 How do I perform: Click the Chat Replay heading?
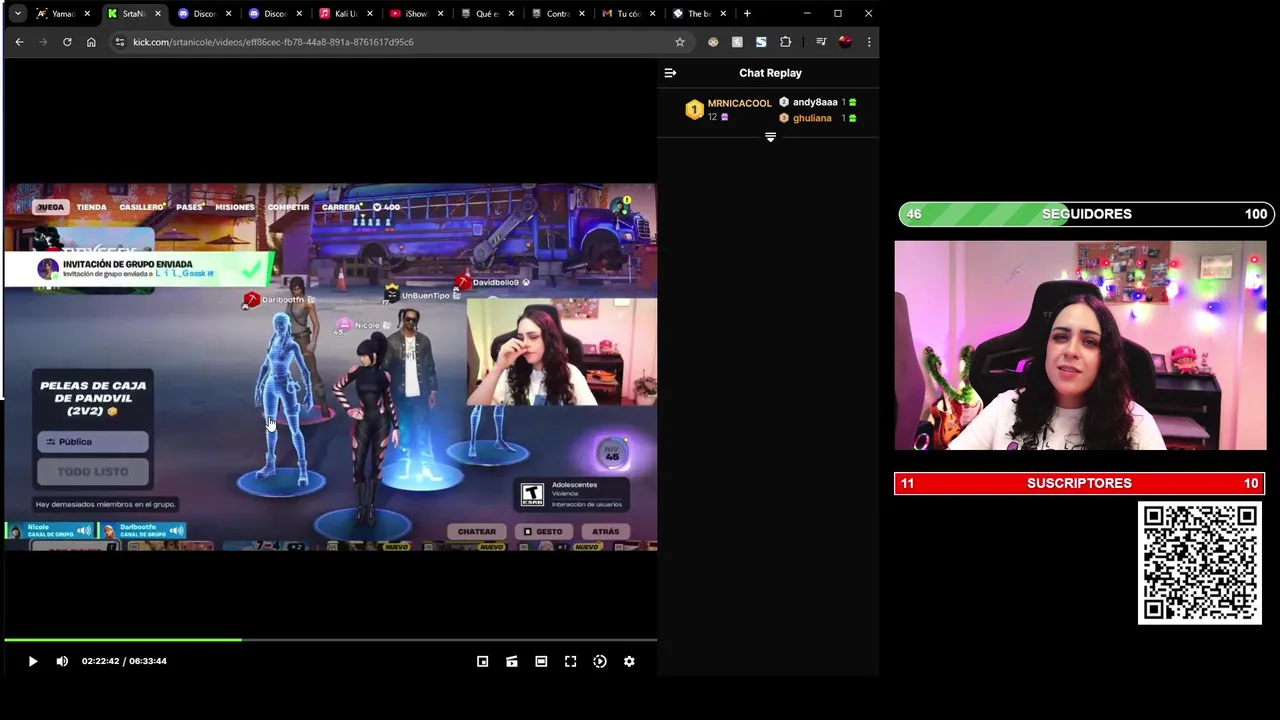[770, 73]
